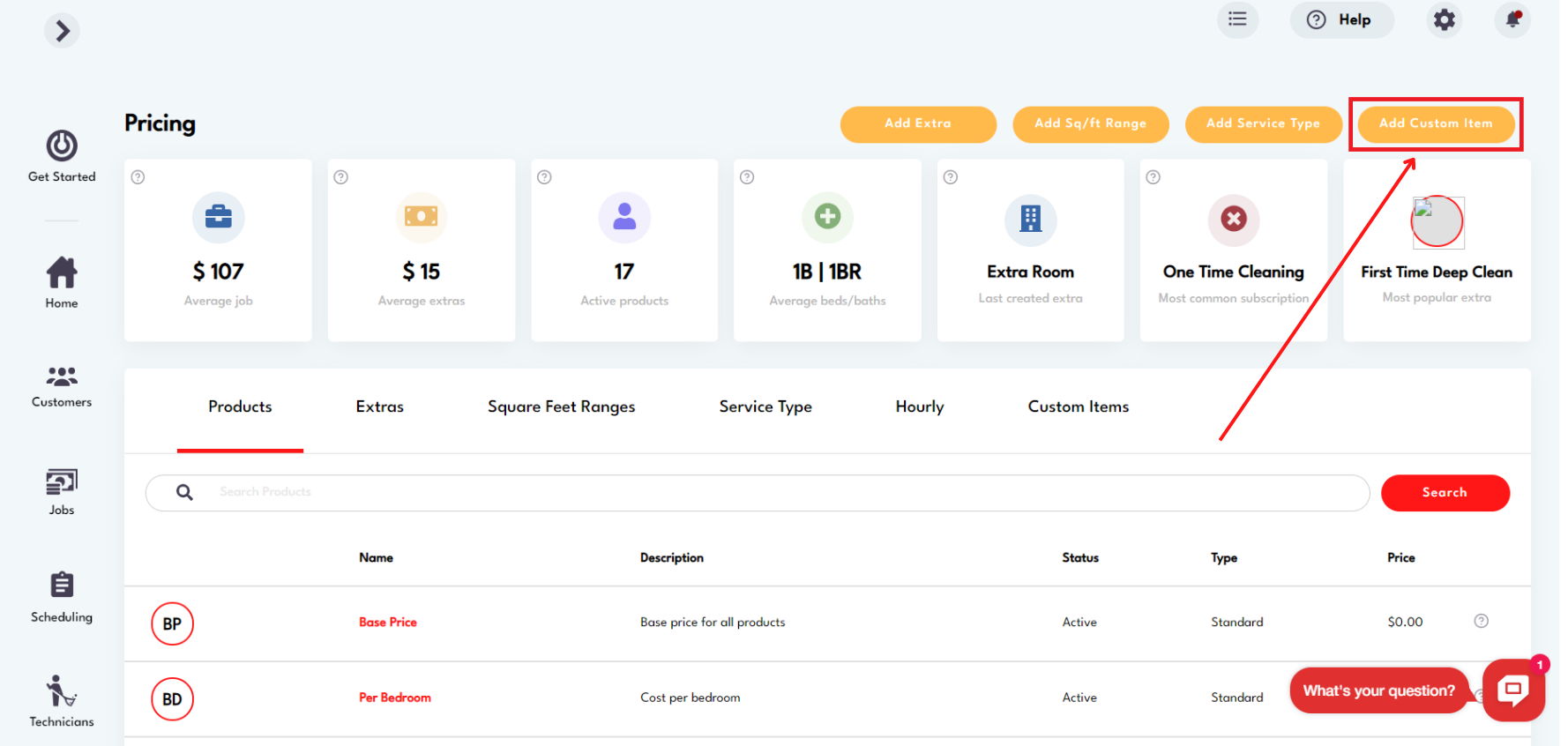Click the red Search button

1445,493
